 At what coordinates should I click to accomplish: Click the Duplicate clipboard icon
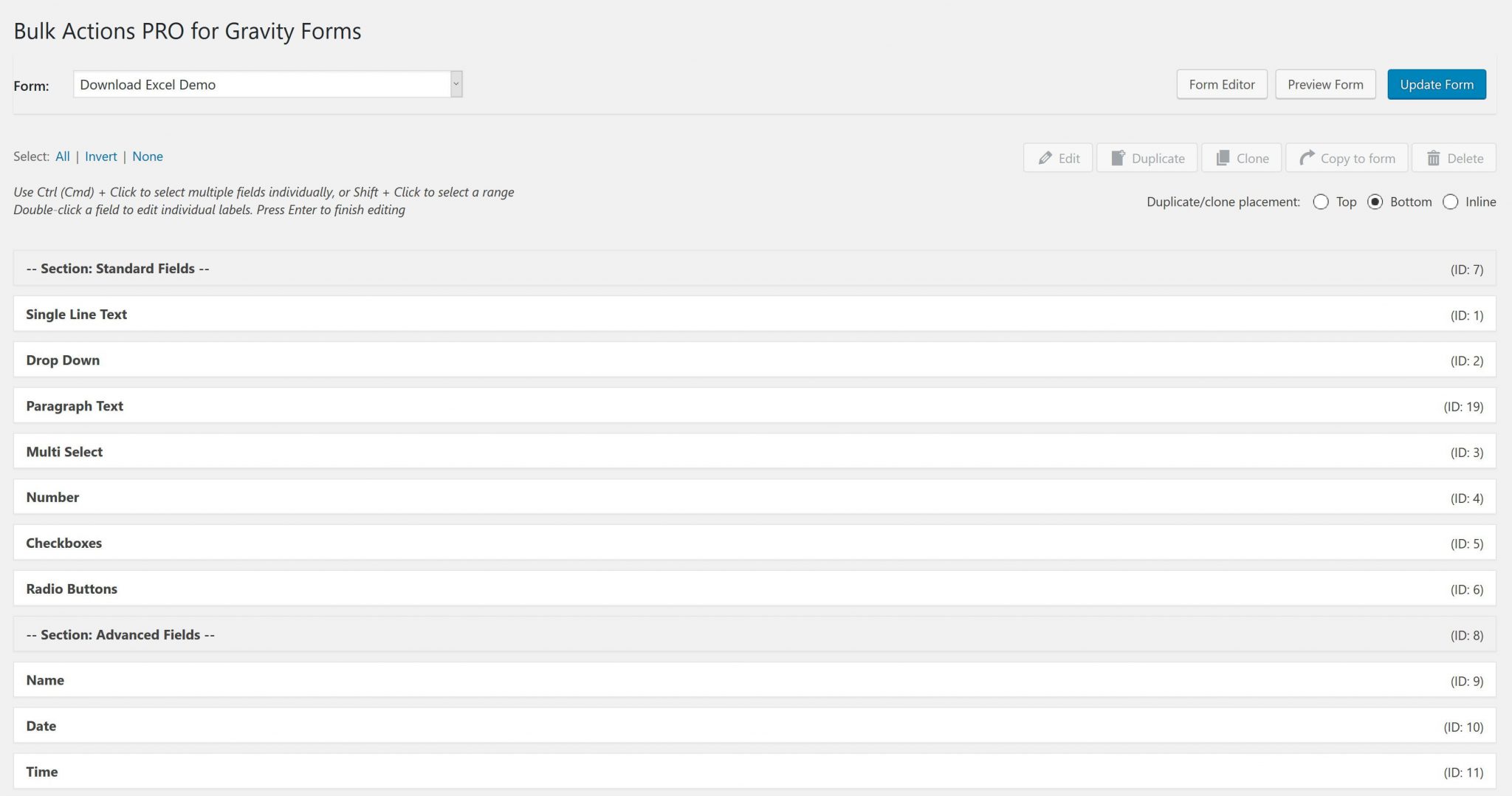tap(1118, 158)
